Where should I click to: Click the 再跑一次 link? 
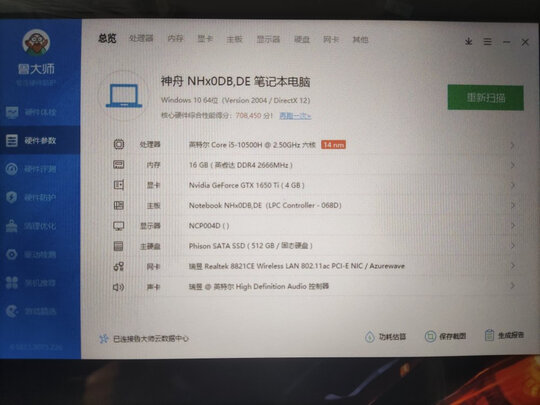(x=295, y=116)
